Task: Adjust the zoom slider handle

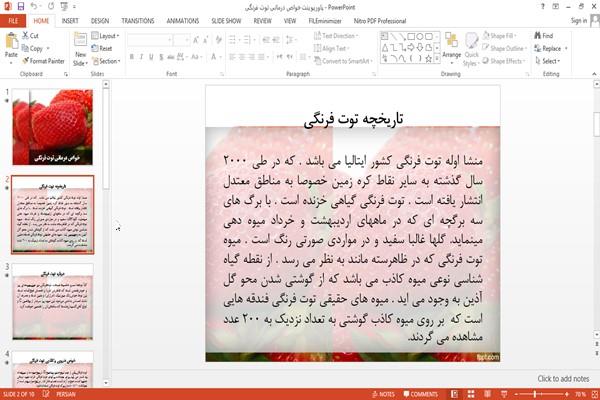Action: (x=535, y=394)
